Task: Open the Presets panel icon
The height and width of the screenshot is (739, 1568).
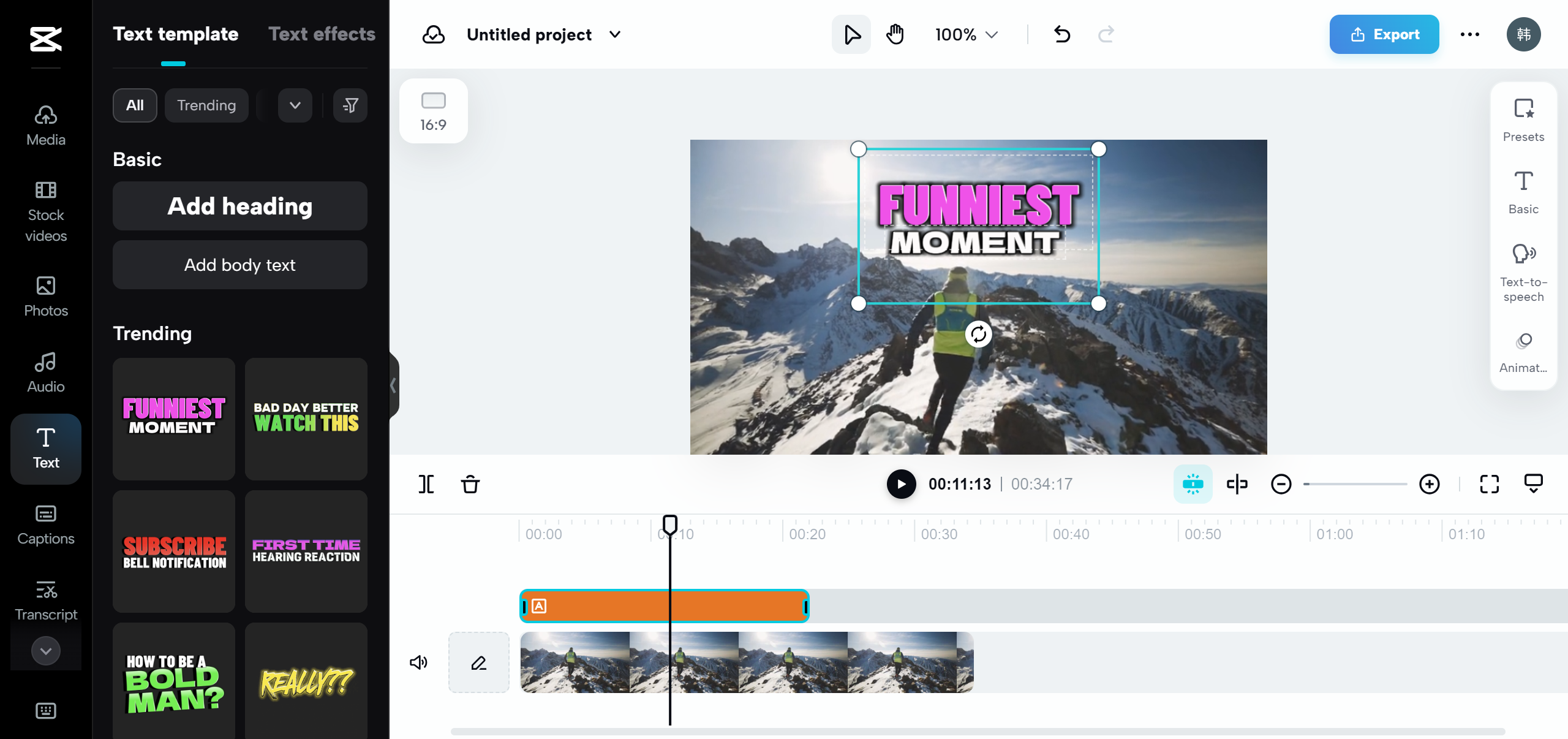Action: [x=1523, y=119]
